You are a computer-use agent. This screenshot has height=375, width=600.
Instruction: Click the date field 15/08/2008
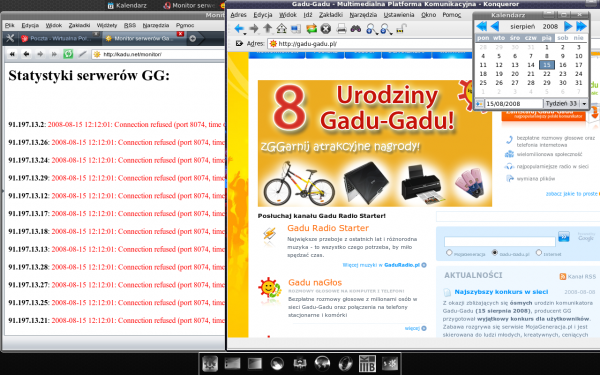[x=514, y=104]
